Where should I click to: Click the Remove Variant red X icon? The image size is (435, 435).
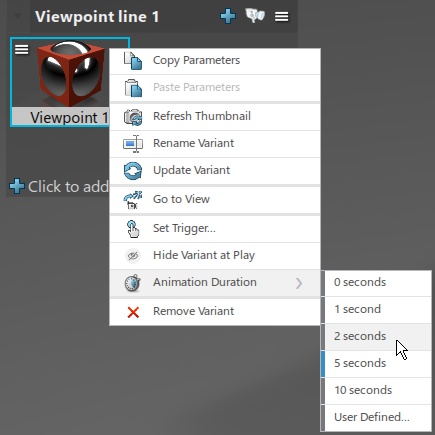(x=133, y=312)
